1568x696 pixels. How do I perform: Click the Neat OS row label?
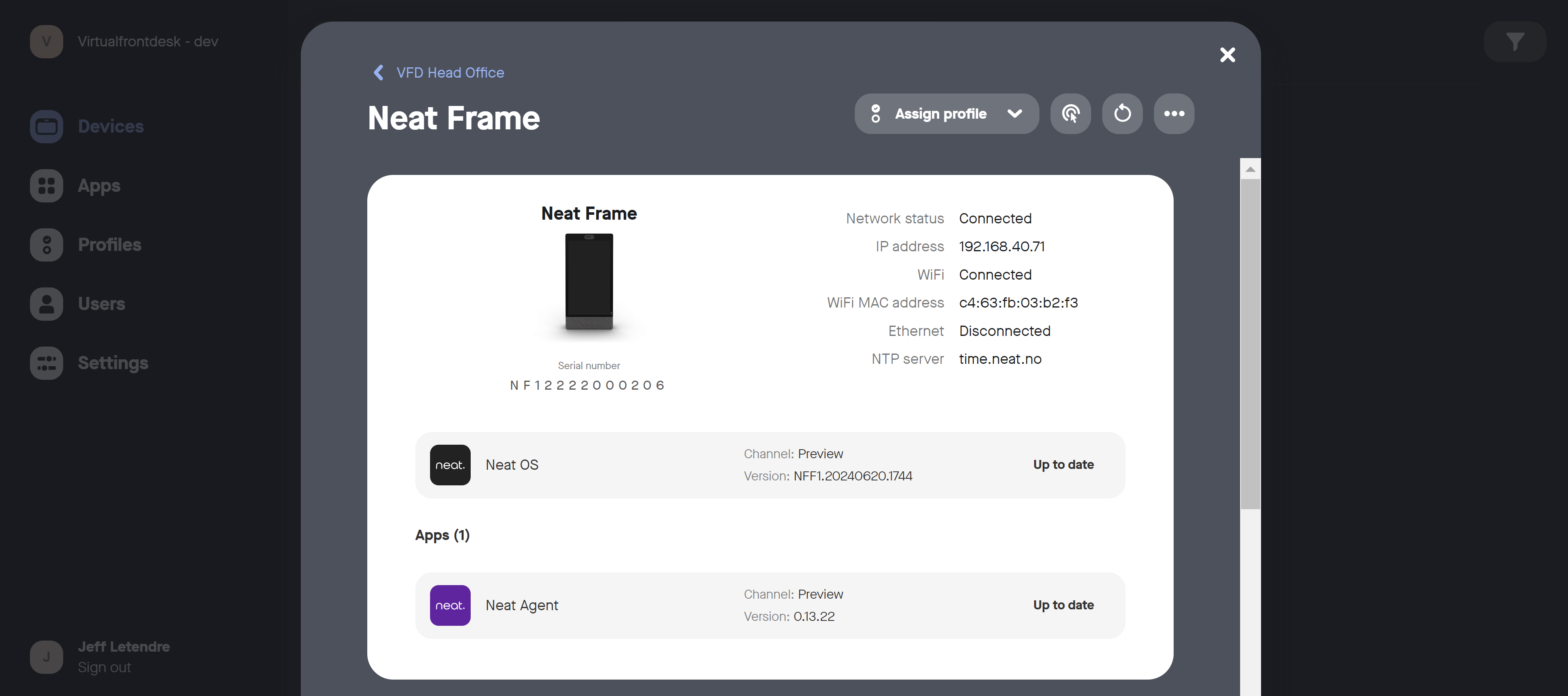[x=512, y=465]
